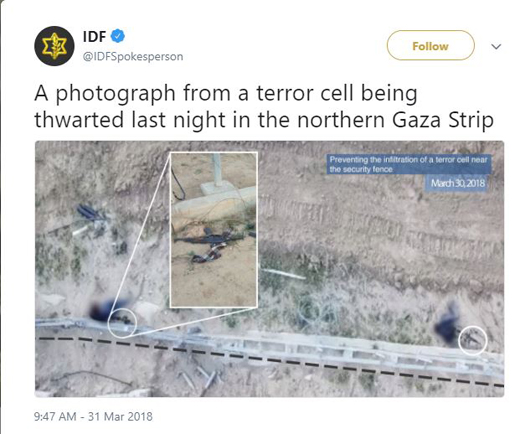Click the 31 Mar 2018 date text
The width and height of the screenshot is (525, 434).
[120, 417]
